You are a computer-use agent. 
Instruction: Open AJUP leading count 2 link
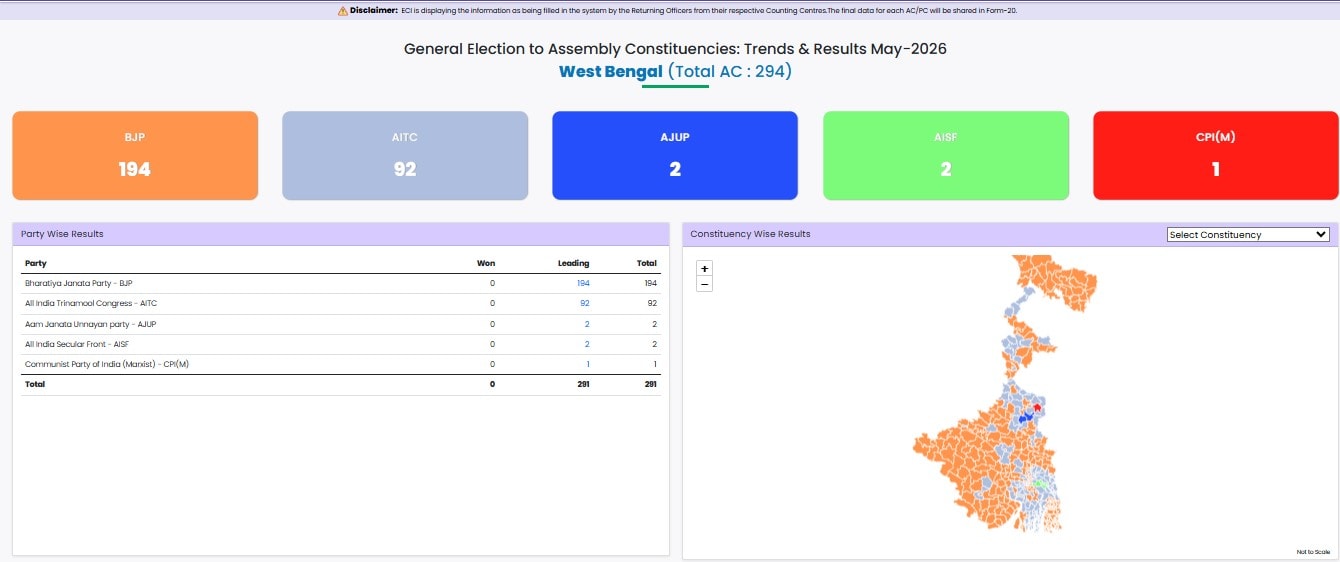[587, 324]
